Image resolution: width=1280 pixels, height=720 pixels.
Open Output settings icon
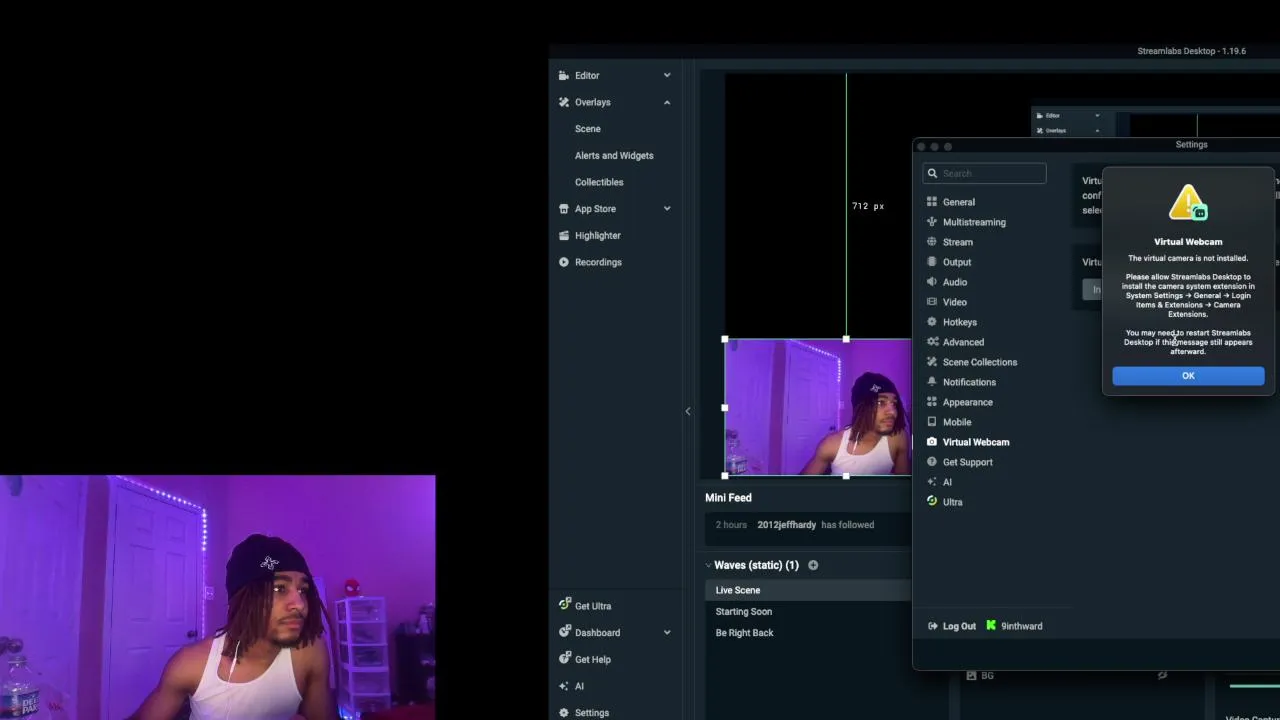coord(932,262)
